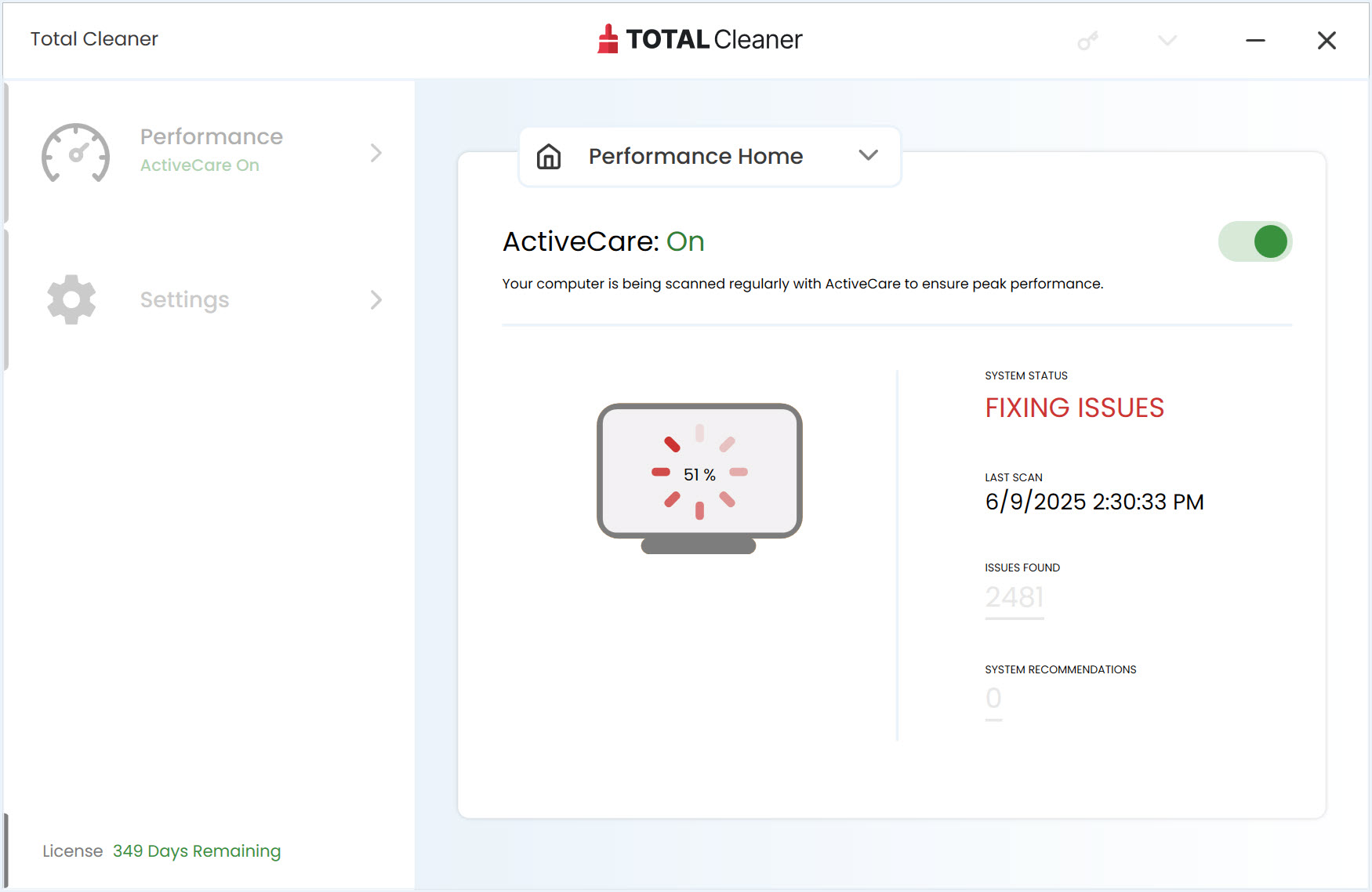This screenshot has height=892, width=1372.
Task: Expand the Settings section arrow
Action: (x=376, y=299)
